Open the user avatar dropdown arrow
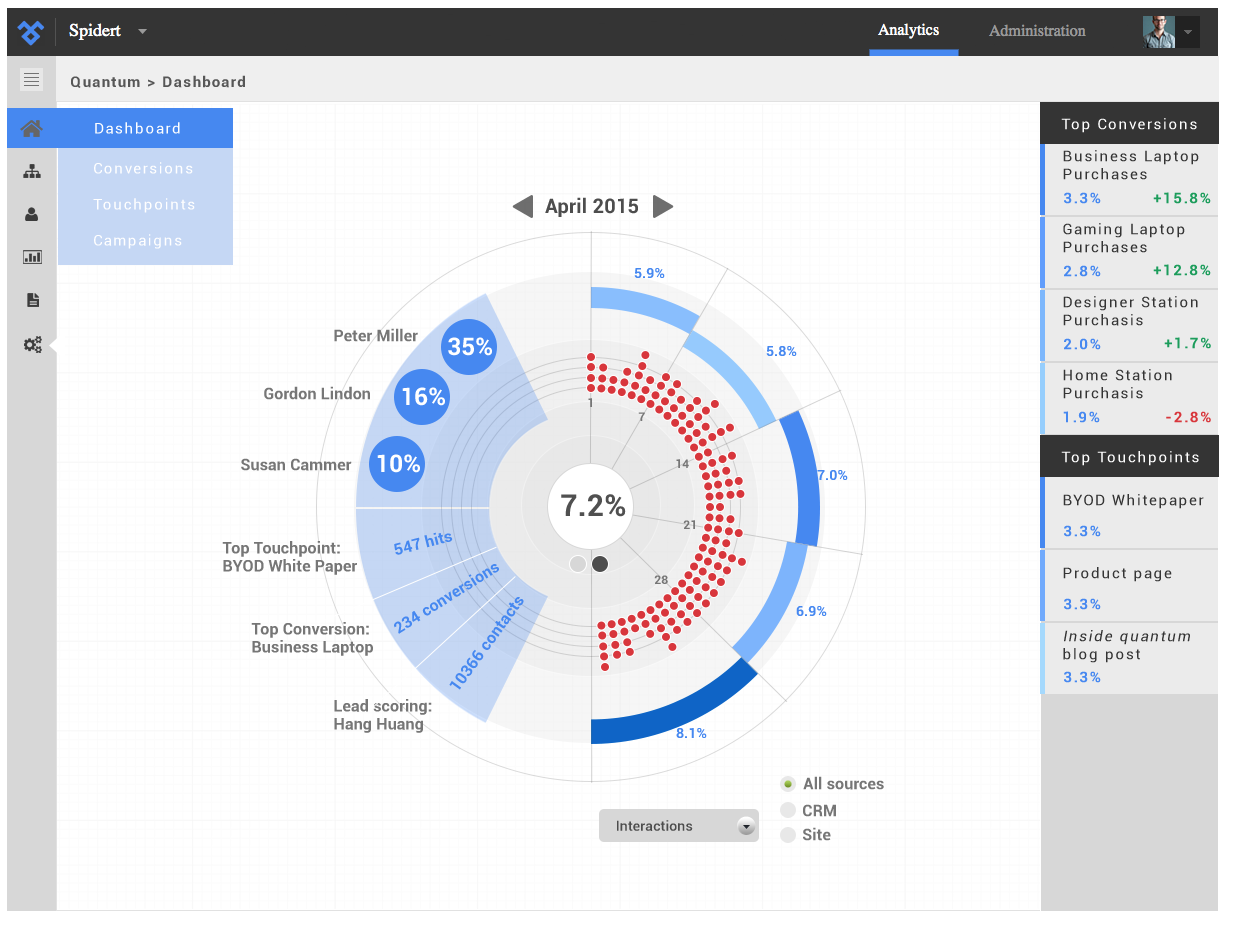This screenshot has height=942, width=1233. [1187, 31]
